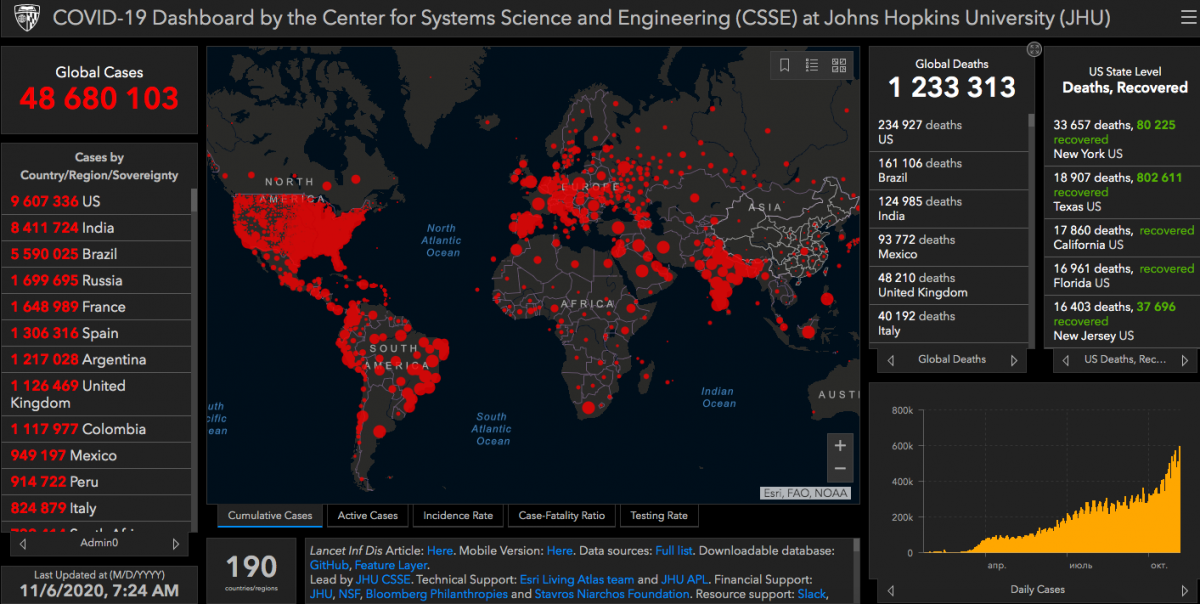This screenshot has width=1200, height=604.
Task: Click left arrow beside US Deaths, Rec... label
Action: click(x=1065, y=360)
